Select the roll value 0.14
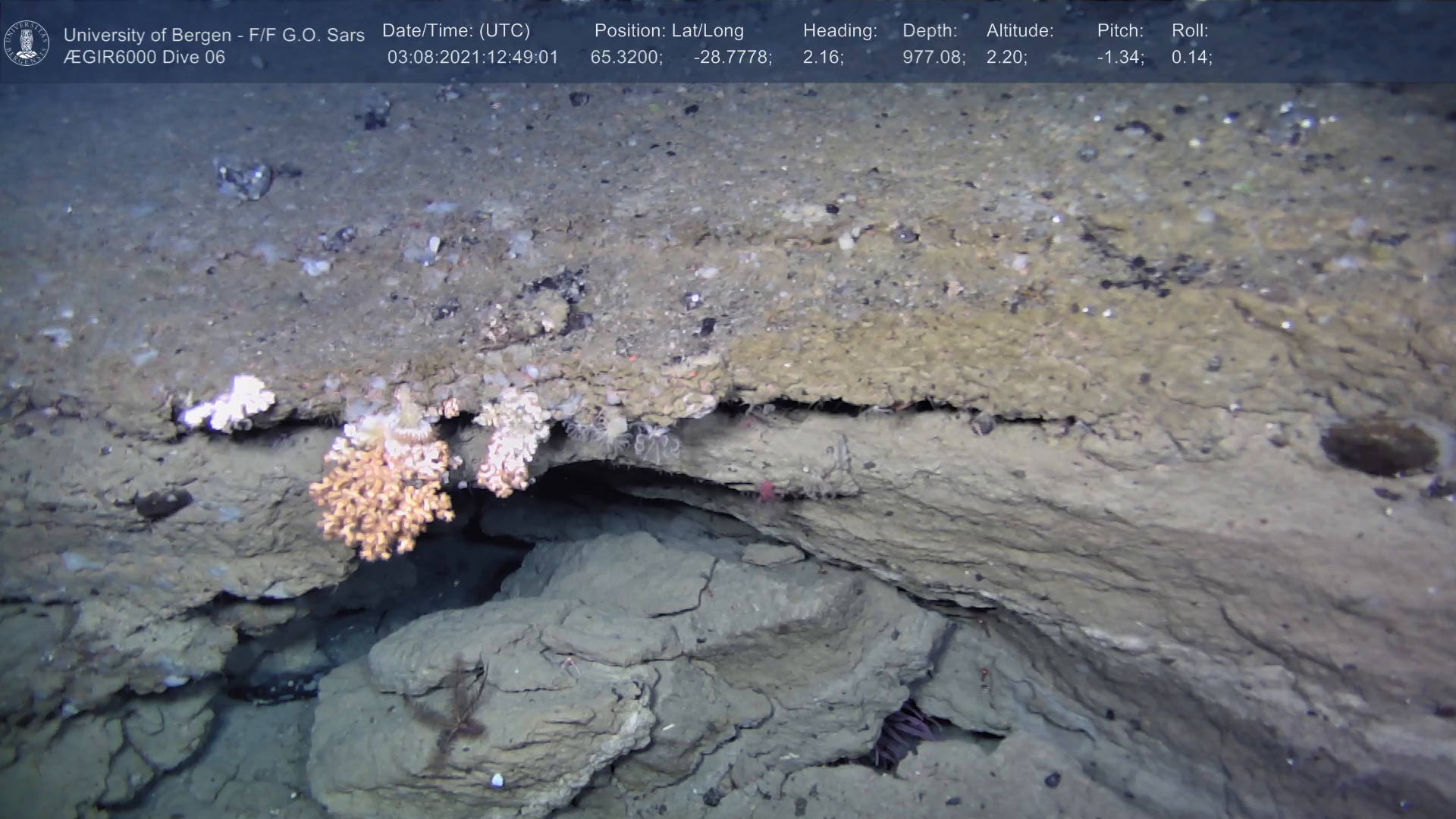Viewport: 1456px width, 819px height. [1191, 58]
